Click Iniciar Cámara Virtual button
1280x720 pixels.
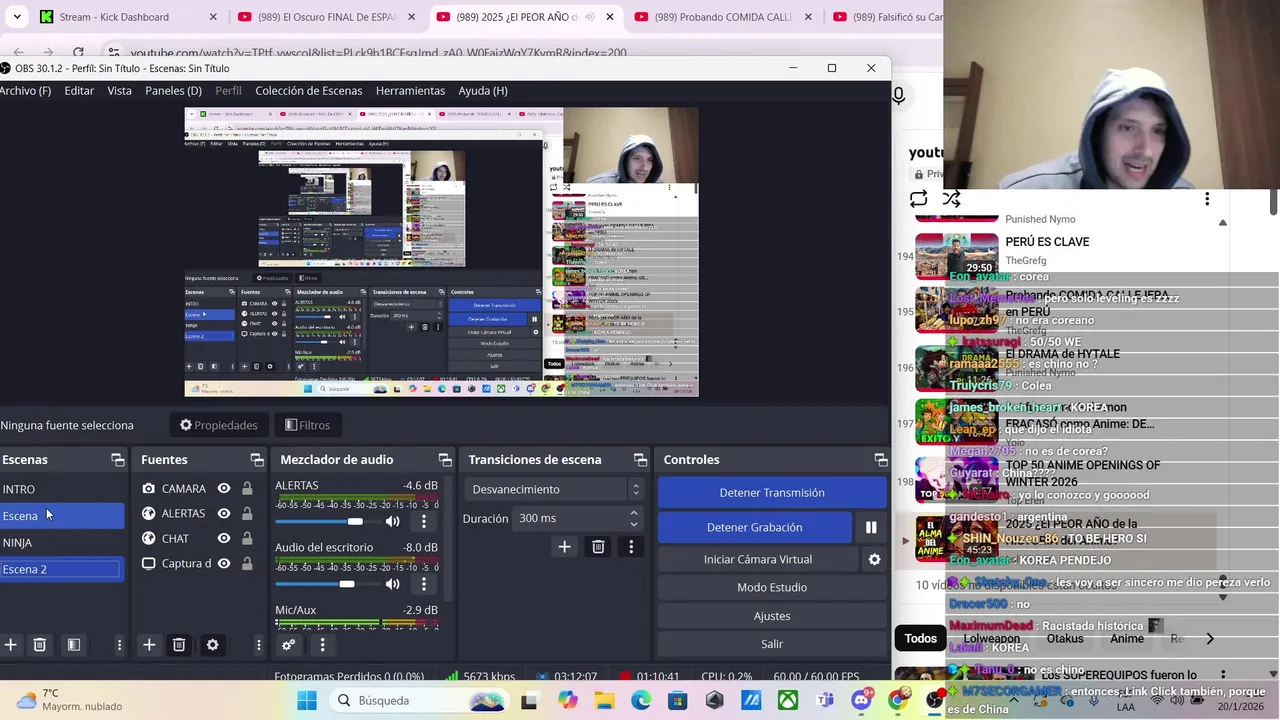pos(758,559)
